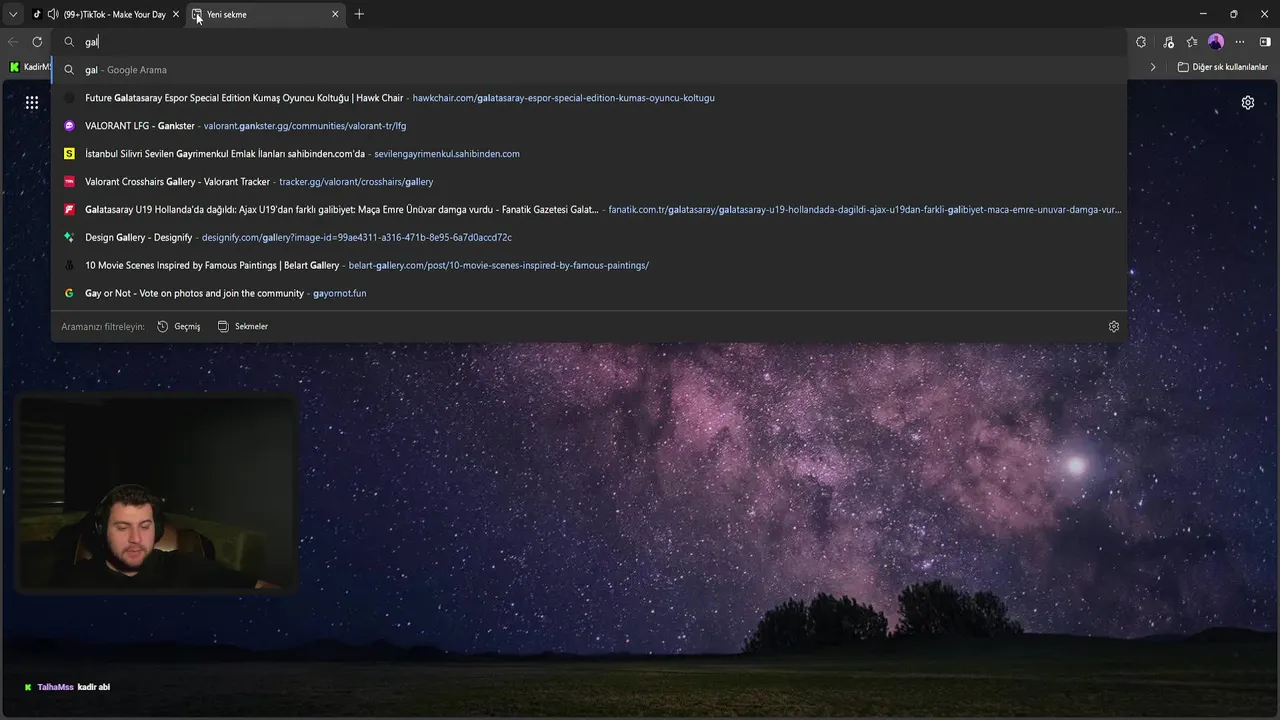
Task: Open the tab actions dropdown arrow
Action: coord(13,14)
